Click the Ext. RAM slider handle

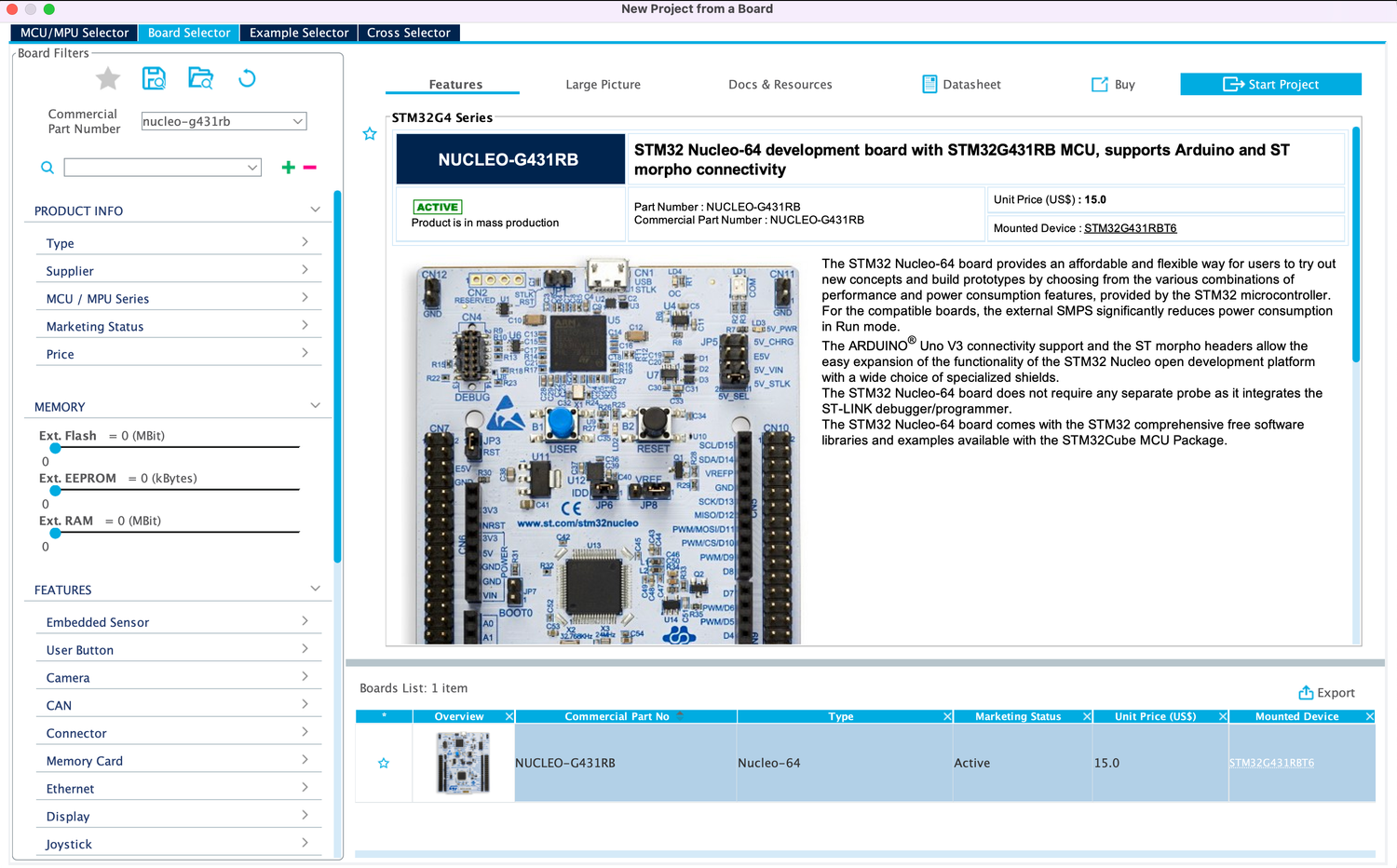click(x=55, y=534)
